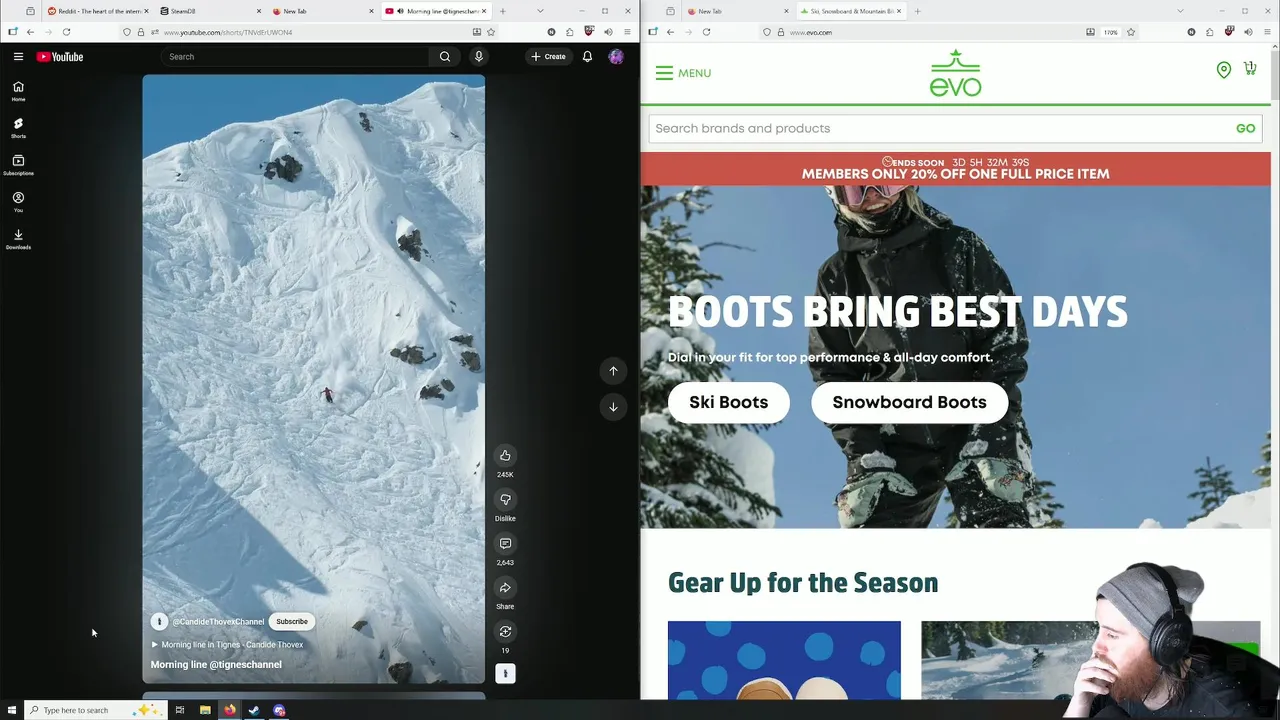Open Firefox menu in evo window
Screen dimensions: 1280x720
tap(1267, 32)
